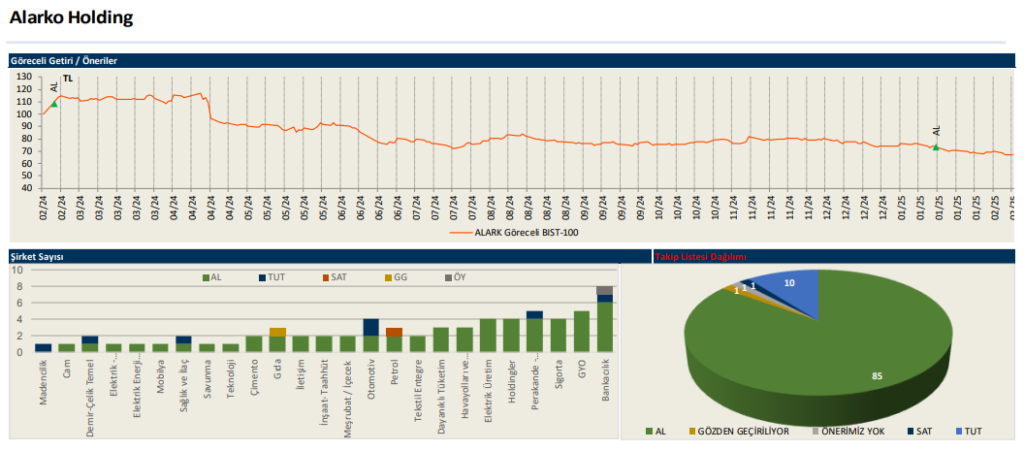Click the Otomotiv bar in the chart

click(370, 336)
